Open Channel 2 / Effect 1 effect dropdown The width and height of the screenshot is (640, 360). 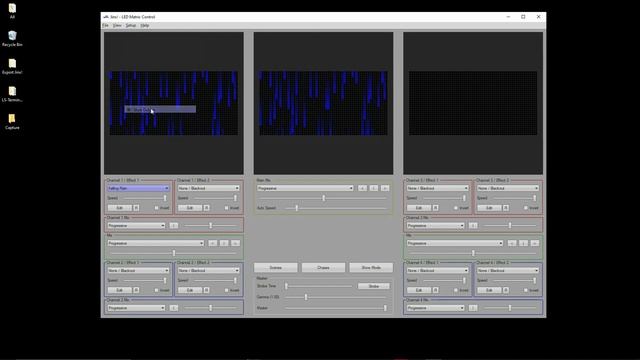point(138,270)
